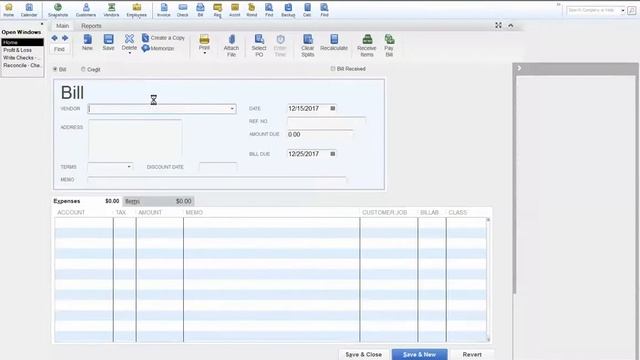The image size is (640, 360).
Task: Switch to the Main tab
Action: tap(62, 26)
